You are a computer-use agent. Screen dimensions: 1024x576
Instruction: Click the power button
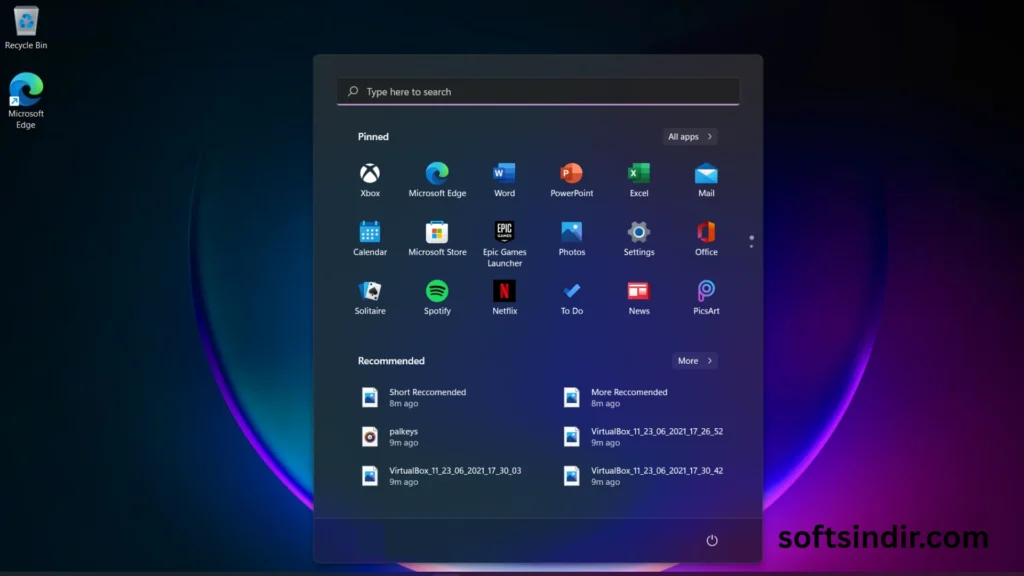pyautogui.click(x=712, y=540)
